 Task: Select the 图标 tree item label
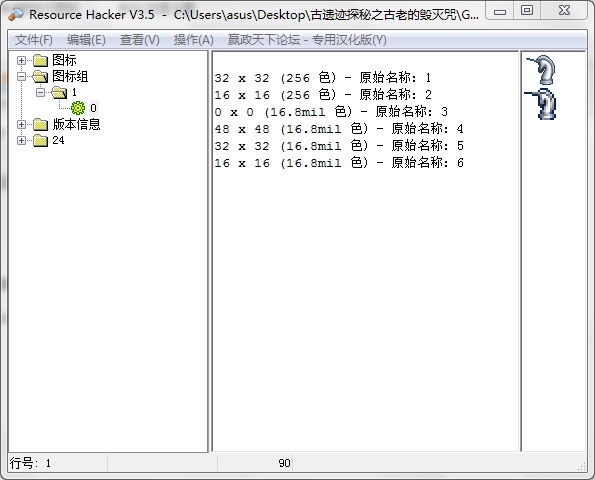click(64, 60)
